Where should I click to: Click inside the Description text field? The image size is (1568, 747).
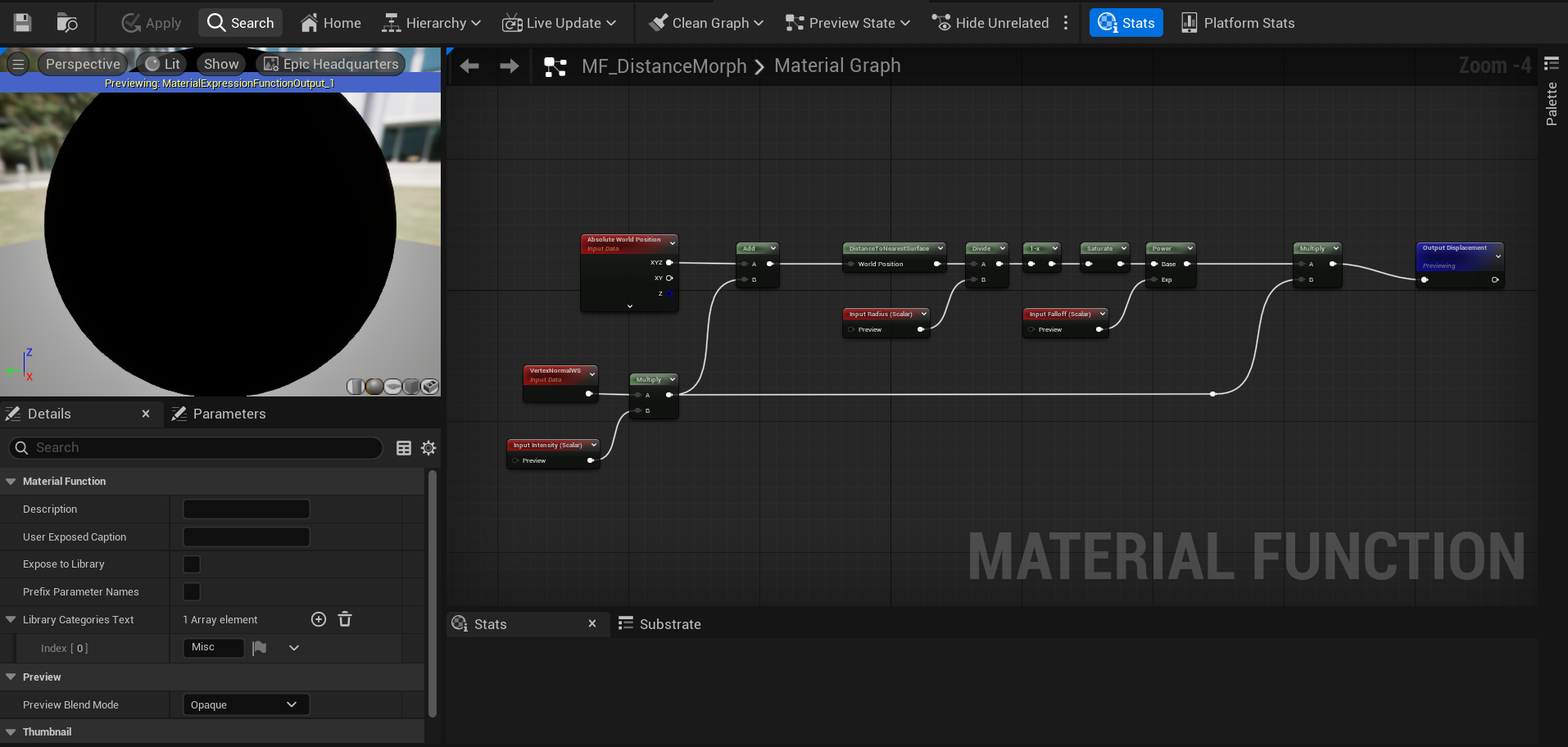[x=246, y=508]
